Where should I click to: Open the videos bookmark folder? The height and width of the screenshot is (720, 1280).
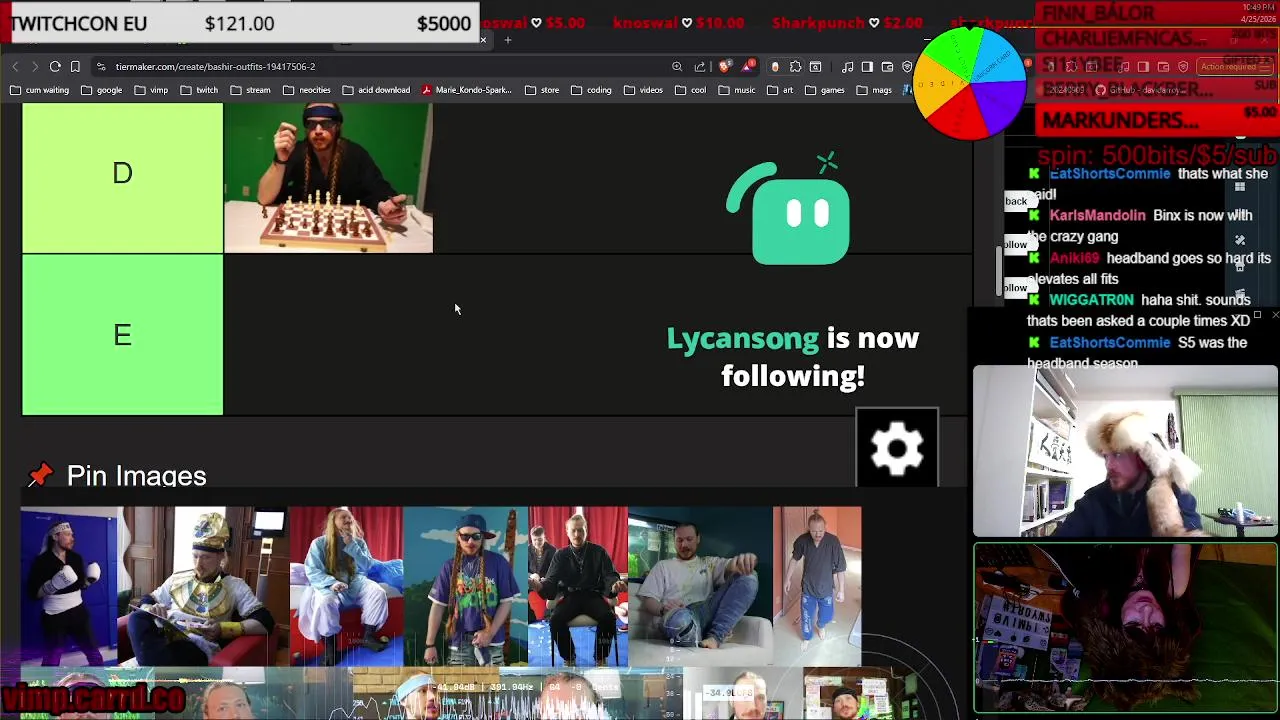pos(643,90)
